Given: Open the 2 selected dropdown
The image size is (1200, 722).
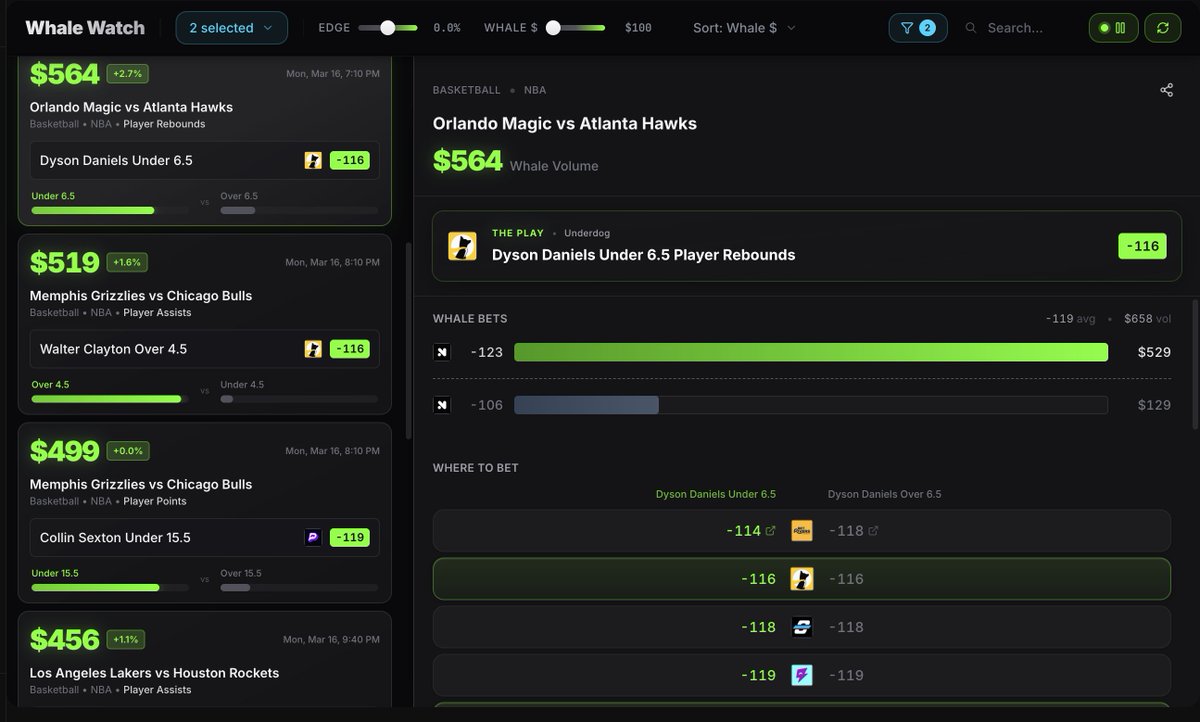Looking at the screenshot, I should click(232, 28).
